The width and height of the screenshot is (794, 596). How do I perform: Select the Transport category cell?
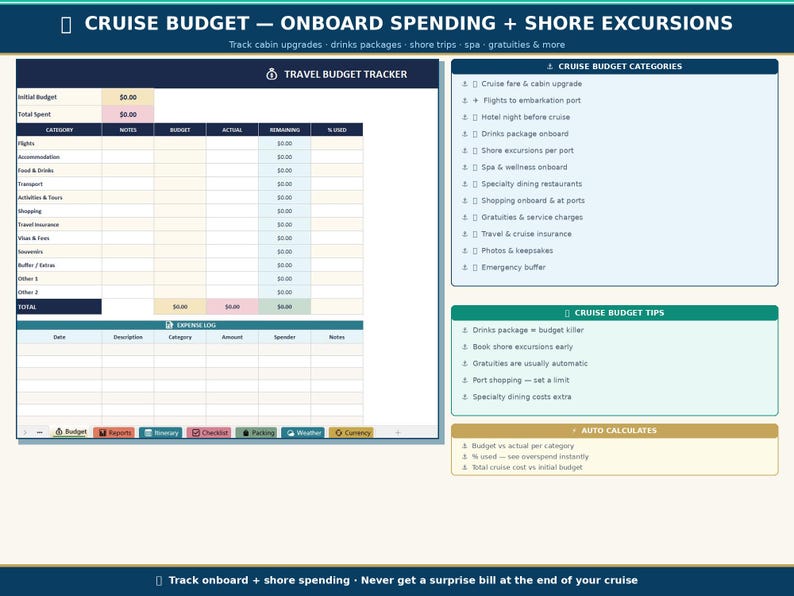point(59,184)
